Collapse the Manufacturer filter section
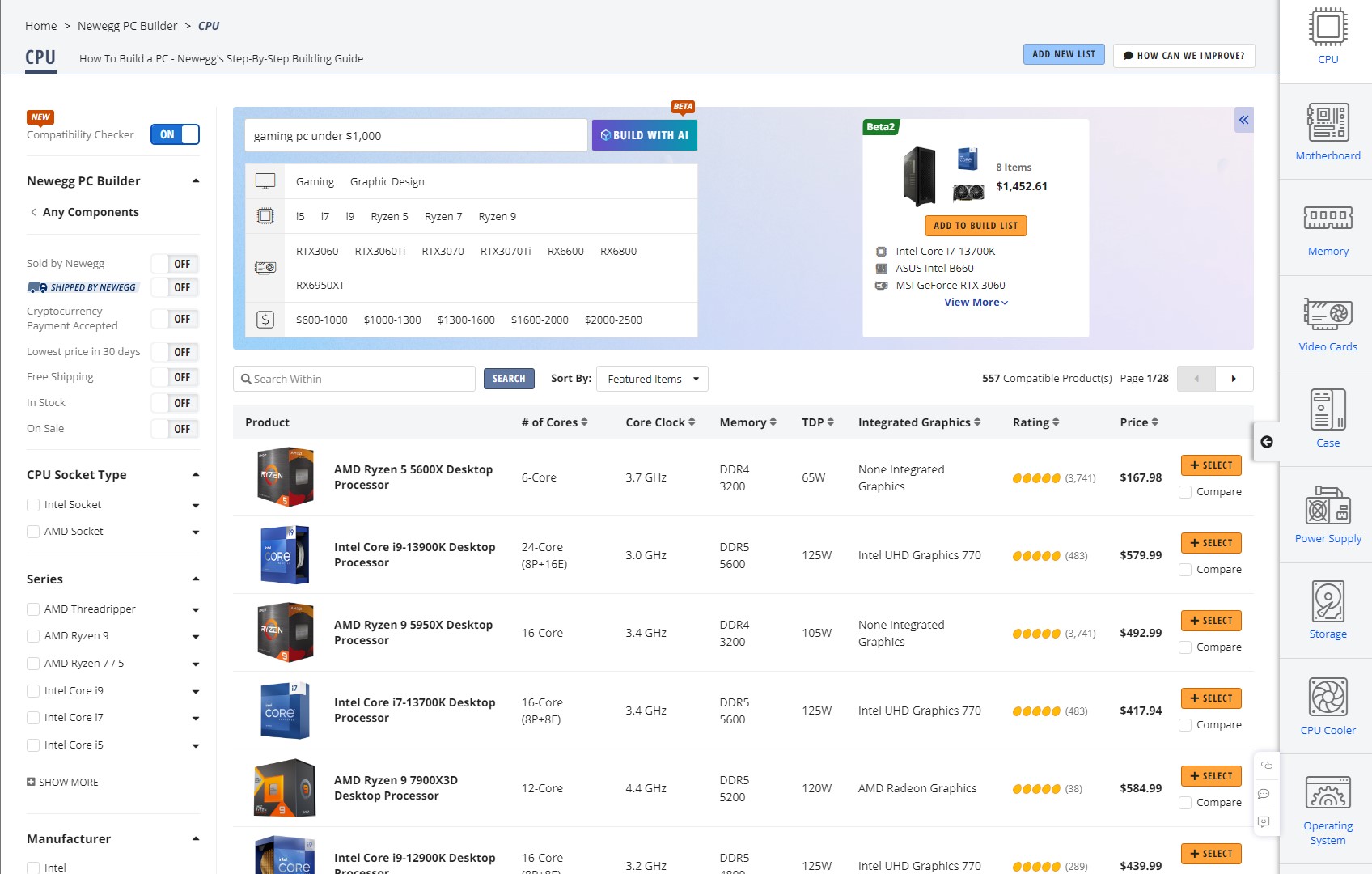 196,838
